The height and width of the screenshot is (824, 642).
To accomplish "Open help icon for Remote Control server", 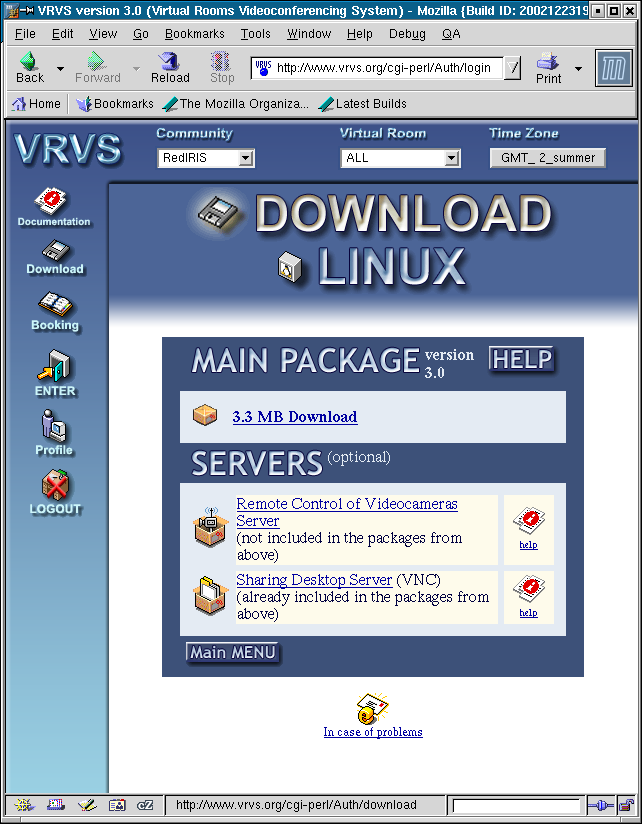I will point(528,522).
